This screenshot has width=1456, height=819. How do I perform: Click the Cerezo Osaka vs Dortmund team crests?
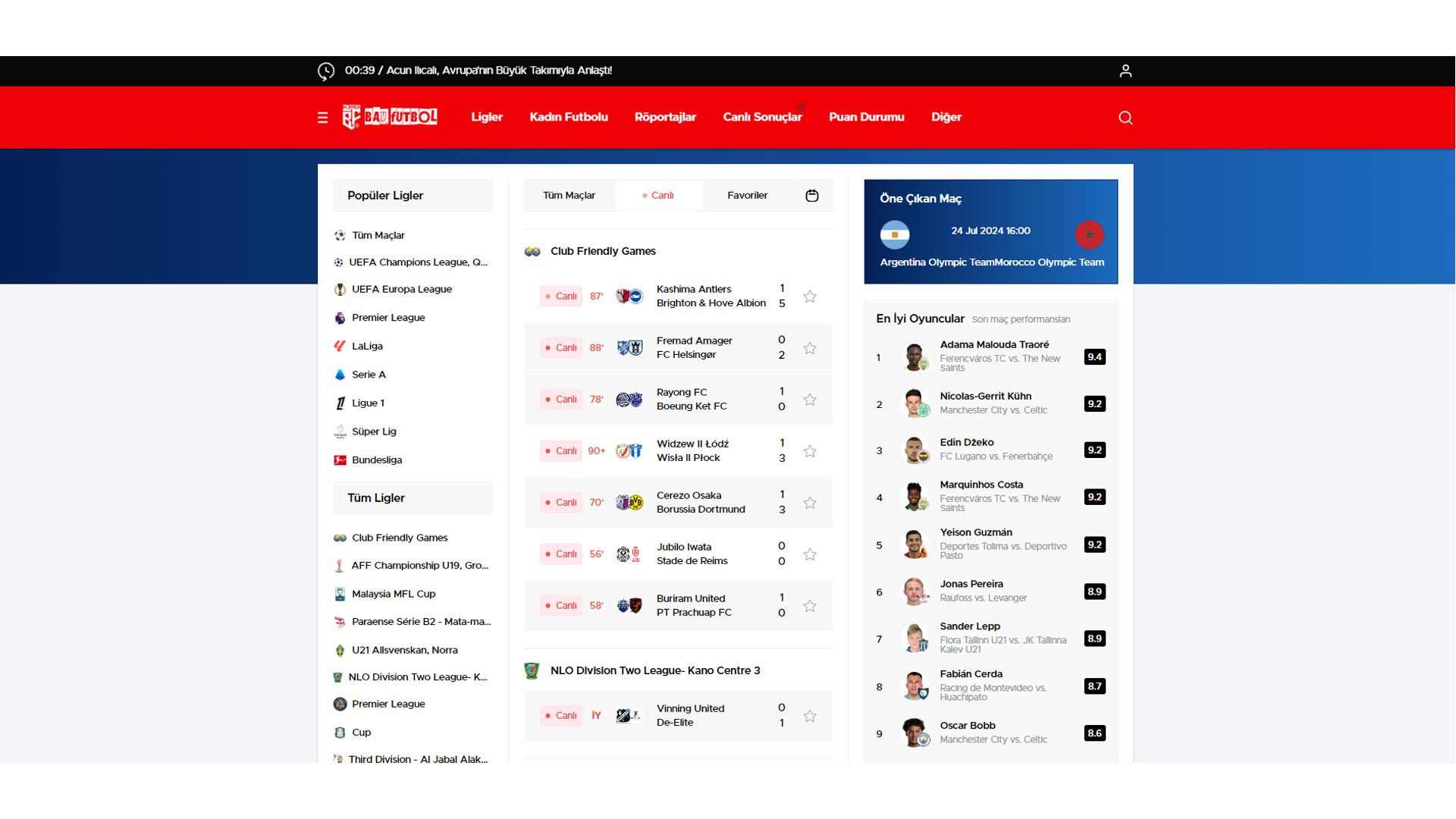point(629,503)
